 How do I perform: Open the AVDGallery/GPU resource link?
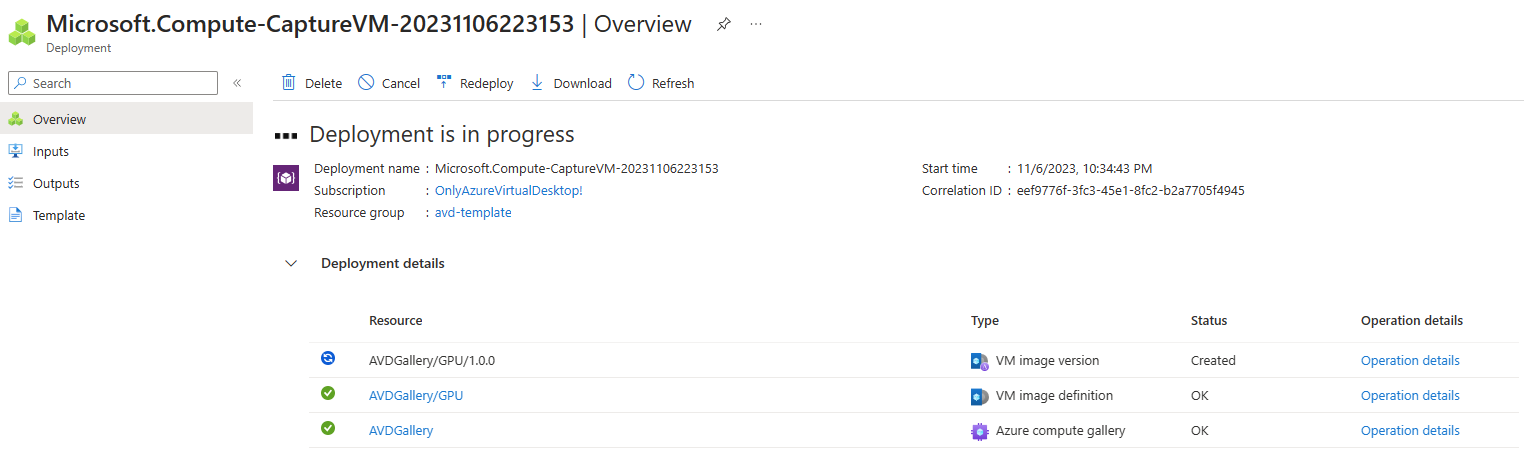416,395
